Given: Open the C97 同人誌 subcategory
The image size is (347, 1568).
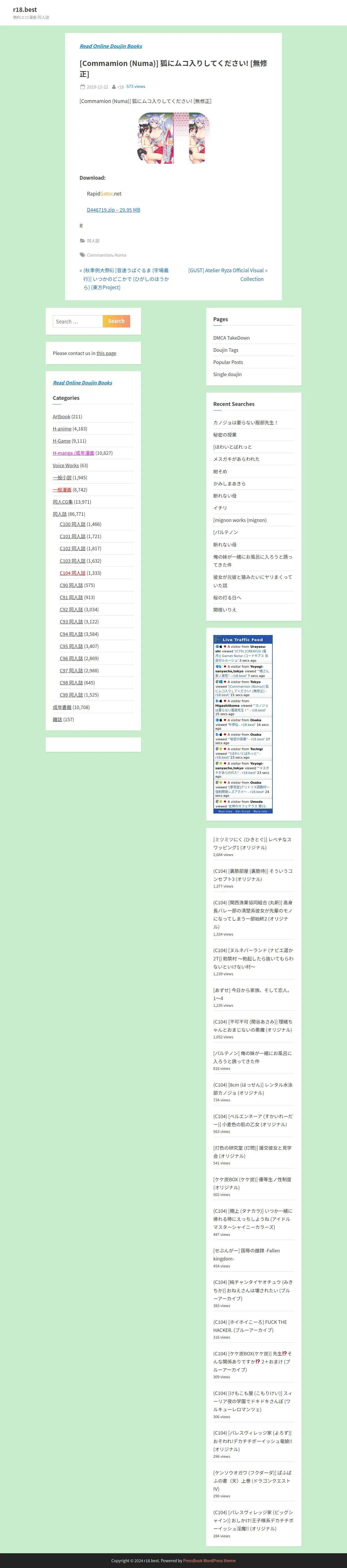Looking at the screenshot, I should pos(71,671).
